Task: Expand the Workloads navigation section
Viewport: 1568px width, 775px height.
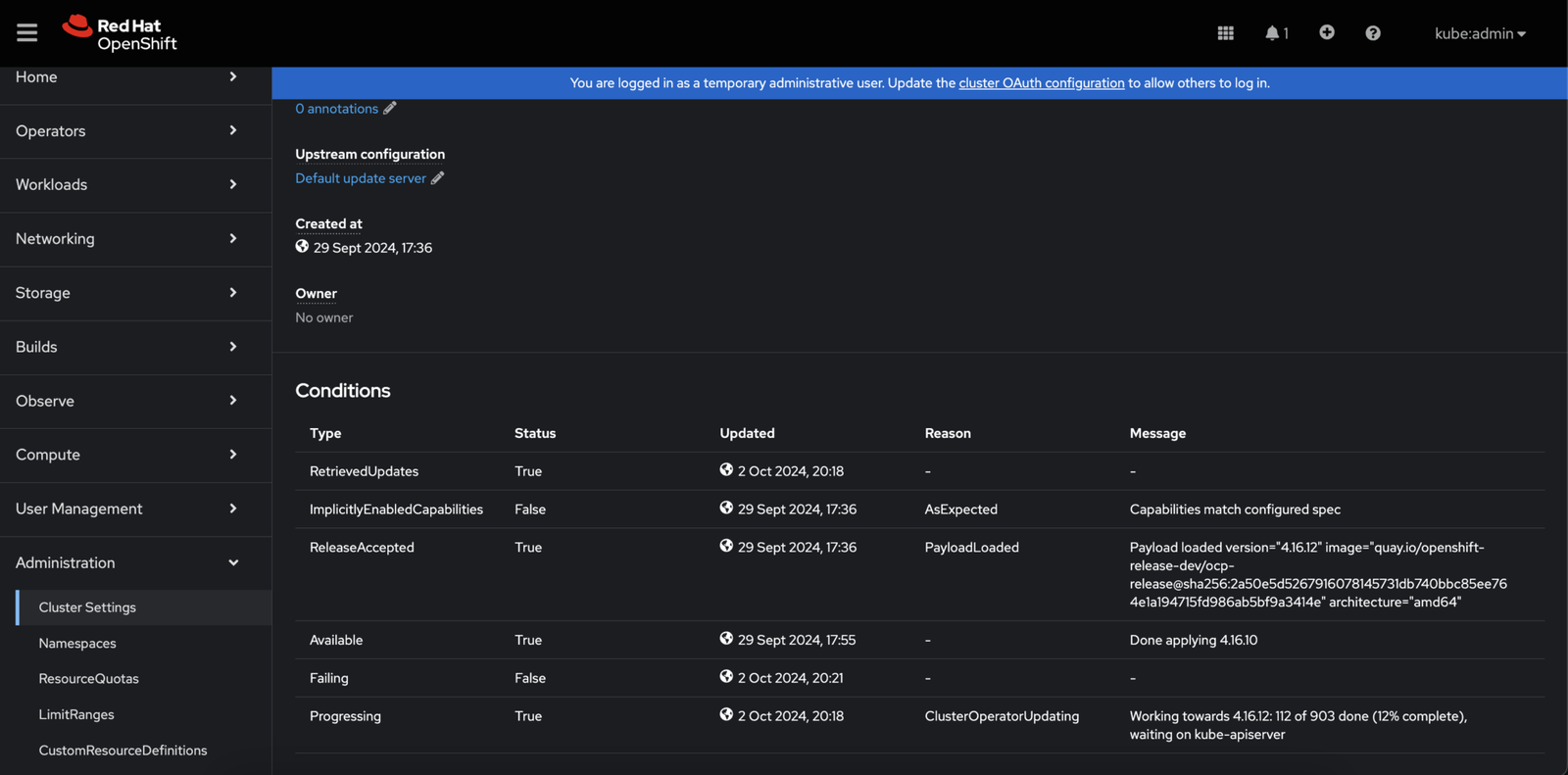Action: pyautogui.click(x=135, y=185)
